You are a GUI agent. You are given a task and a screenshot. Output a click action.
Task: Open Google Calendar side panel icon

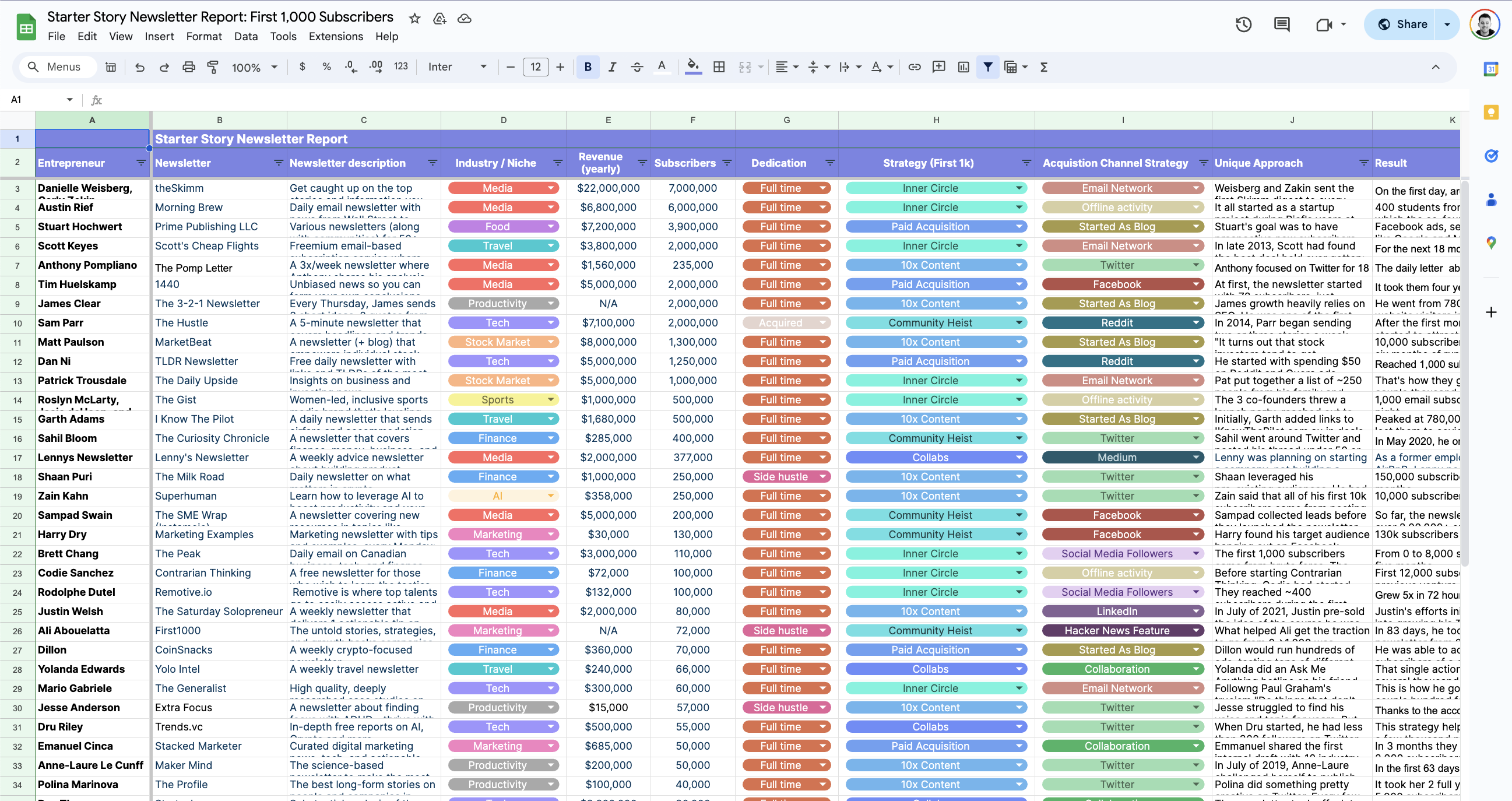pyautogui.click(x=1491, y=69)
